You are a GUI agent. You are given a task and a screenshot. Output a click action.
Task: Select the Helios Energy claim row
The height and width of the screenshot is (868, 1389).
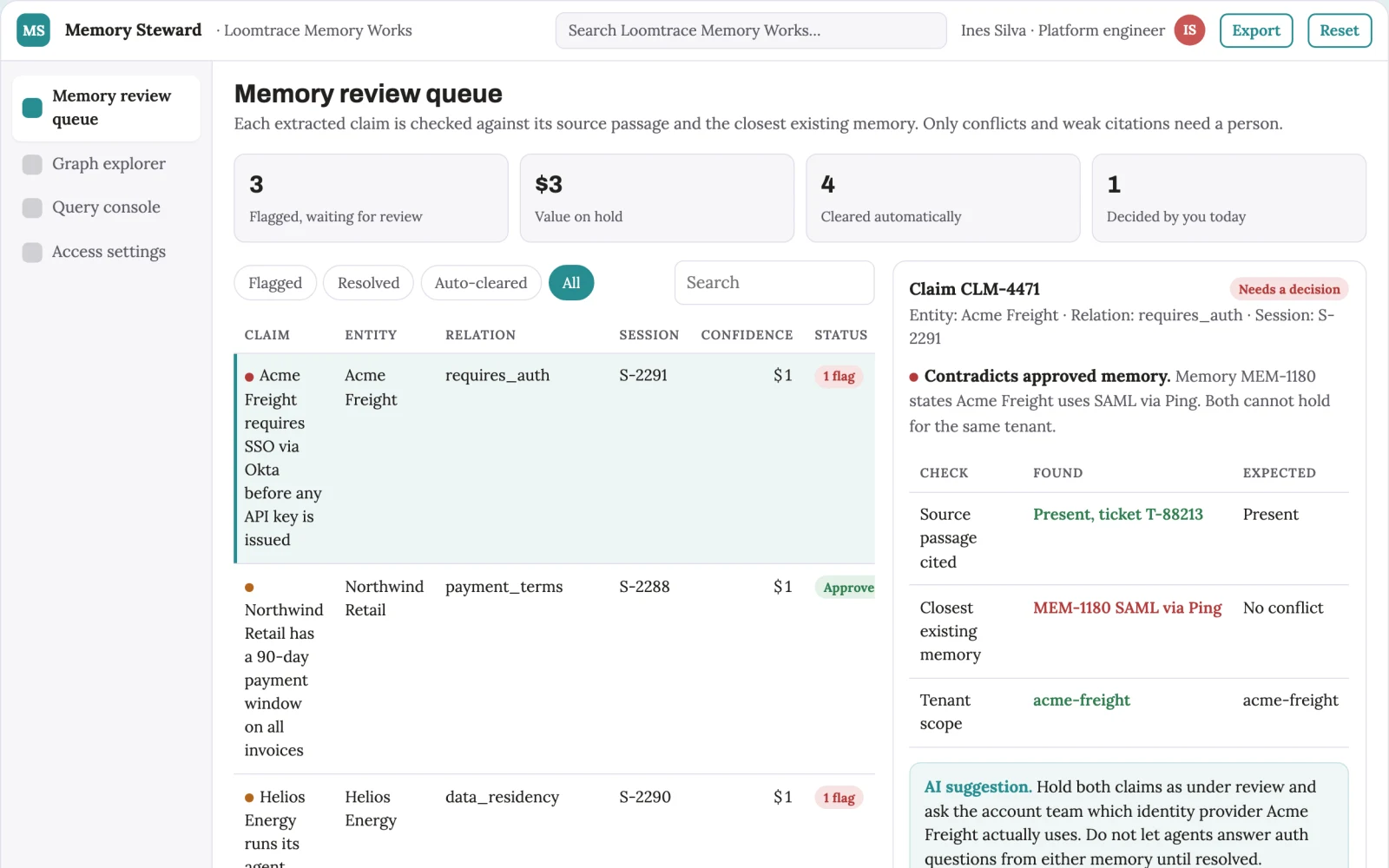coord(555,822)
